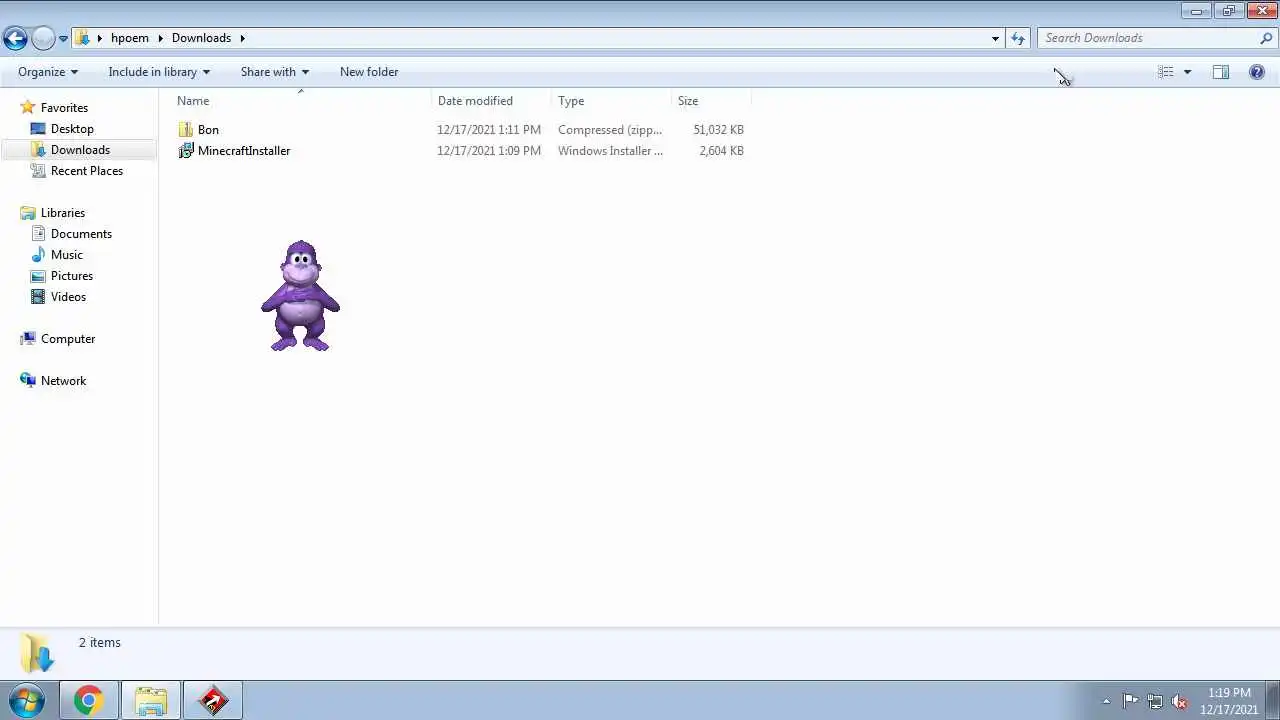Click the Windows Installer type cell
This screenshot has height=720, width=1280.
coord(610,151)
